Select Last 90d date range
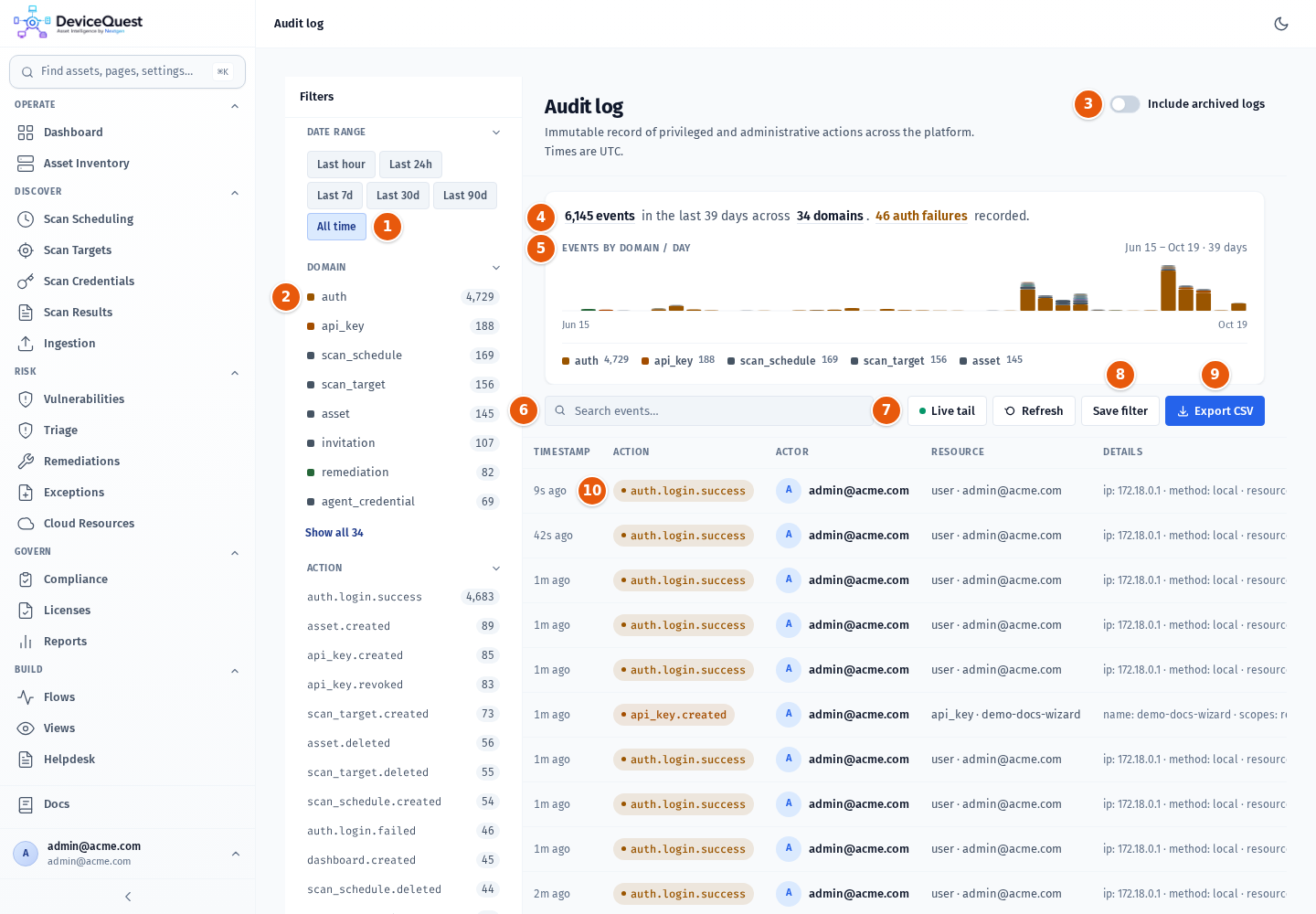 tap(465, 196)
